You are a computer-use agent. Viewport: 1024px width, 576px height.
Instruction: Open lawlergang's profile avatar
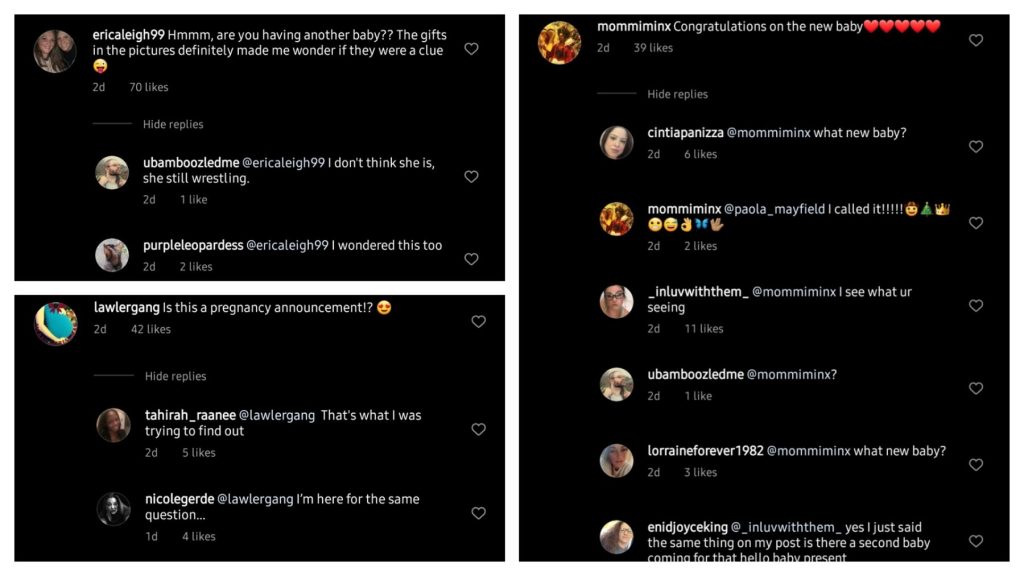56,324
